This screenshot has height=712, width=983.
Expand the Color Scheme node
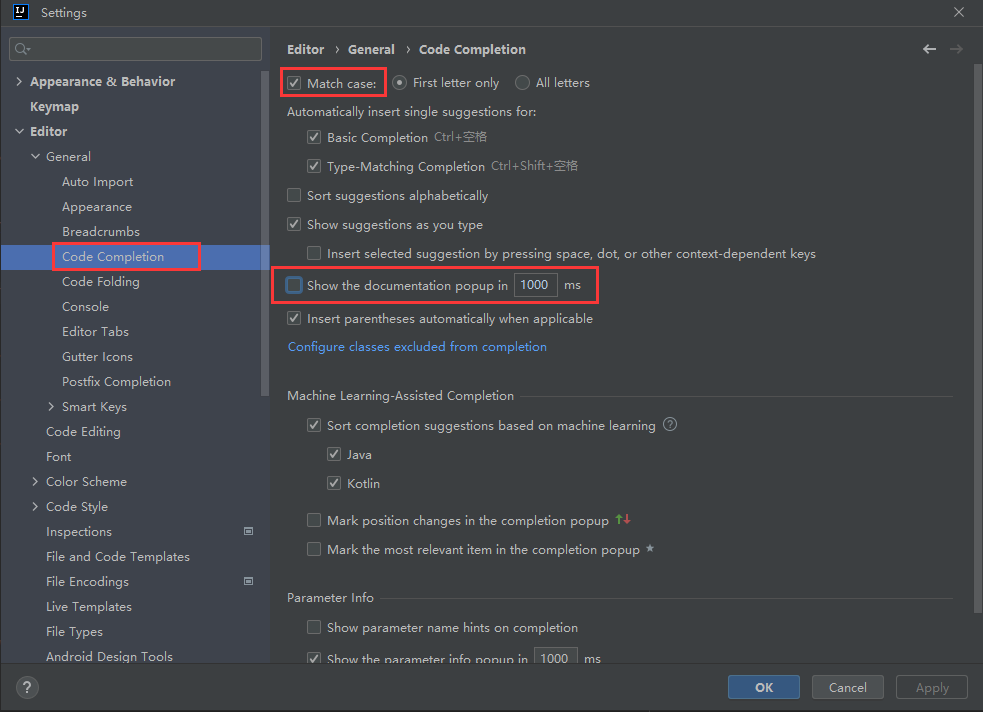[x=35, y=481]
